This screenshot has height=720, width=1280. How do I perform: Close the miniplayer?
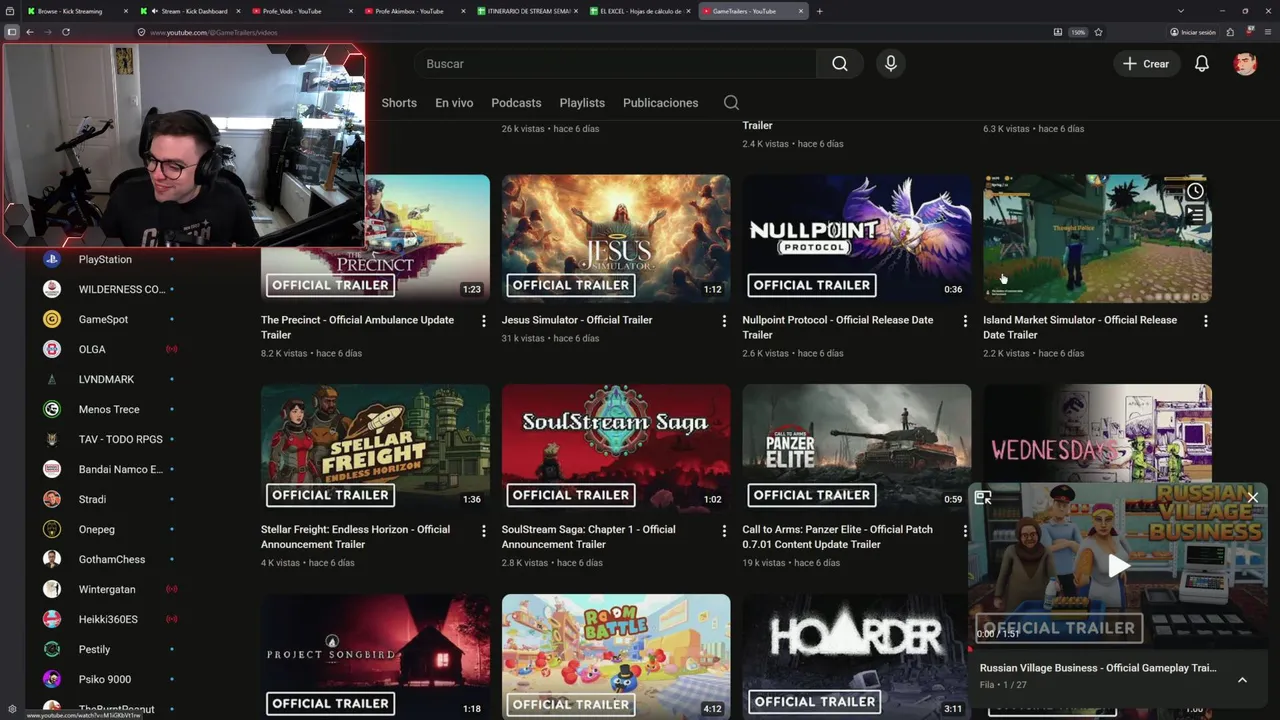pos(1253,497)
